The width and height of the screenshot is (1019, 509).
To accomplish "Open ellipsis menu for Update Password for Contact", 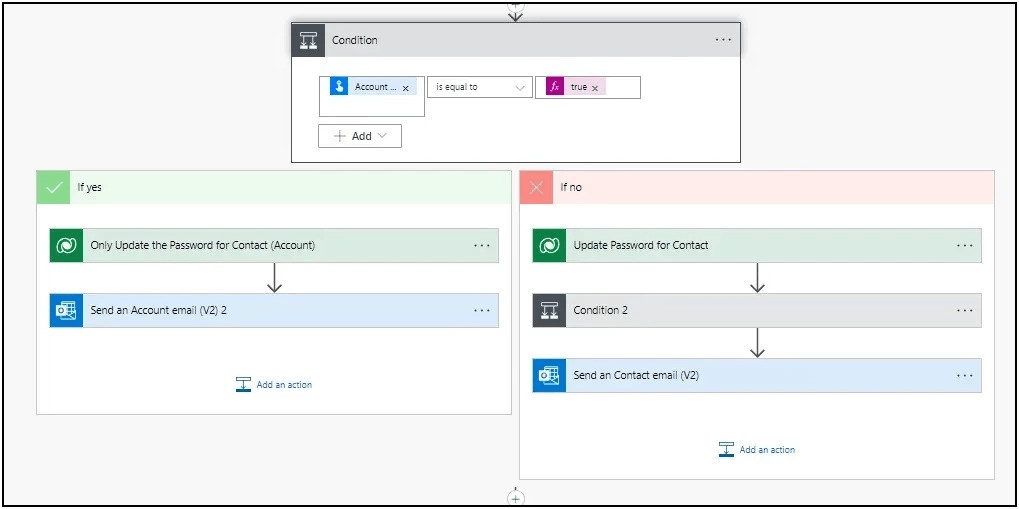I will [964, 246].
